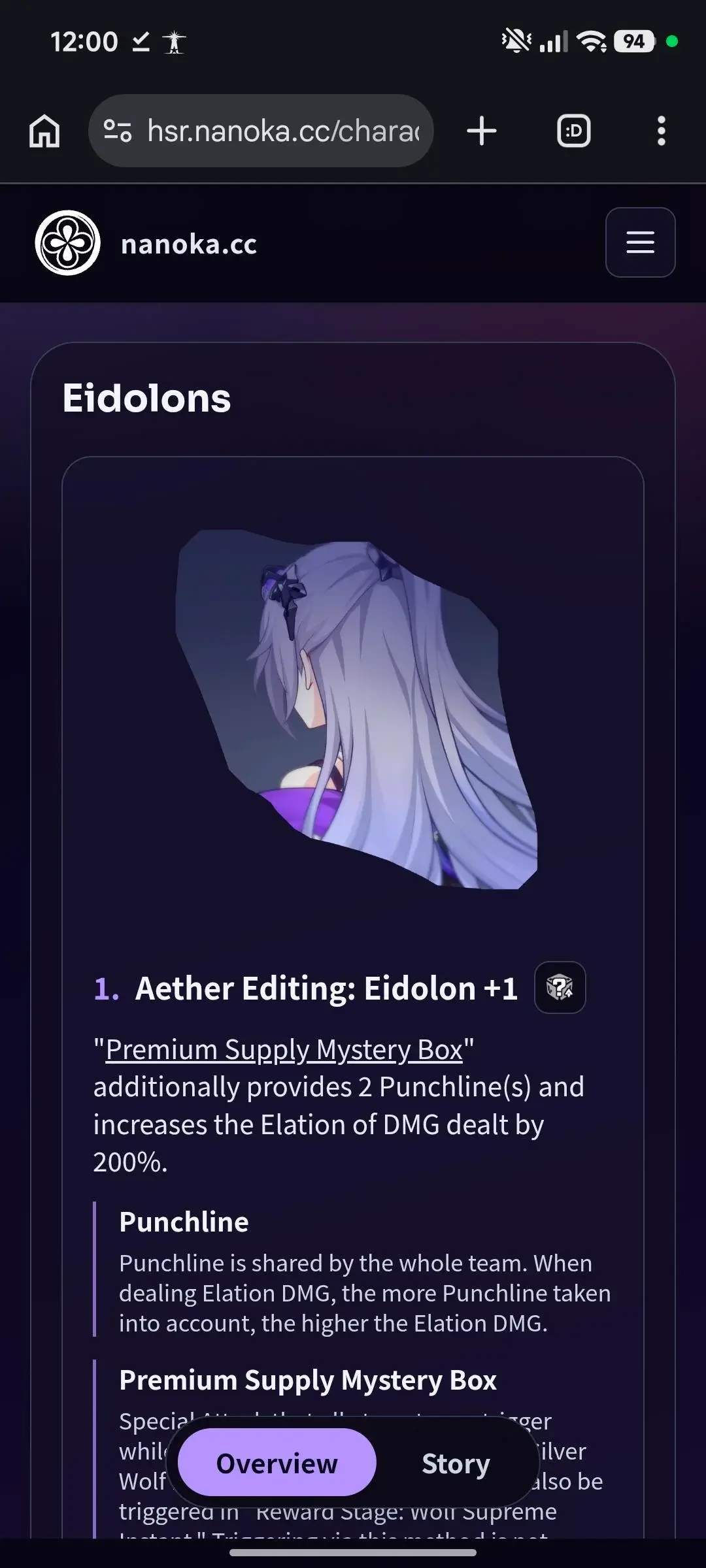The width and height of the screenshot is (706, 1568).
Task: Expand the hamburger navigation menu
Action: tap(640, 242)
